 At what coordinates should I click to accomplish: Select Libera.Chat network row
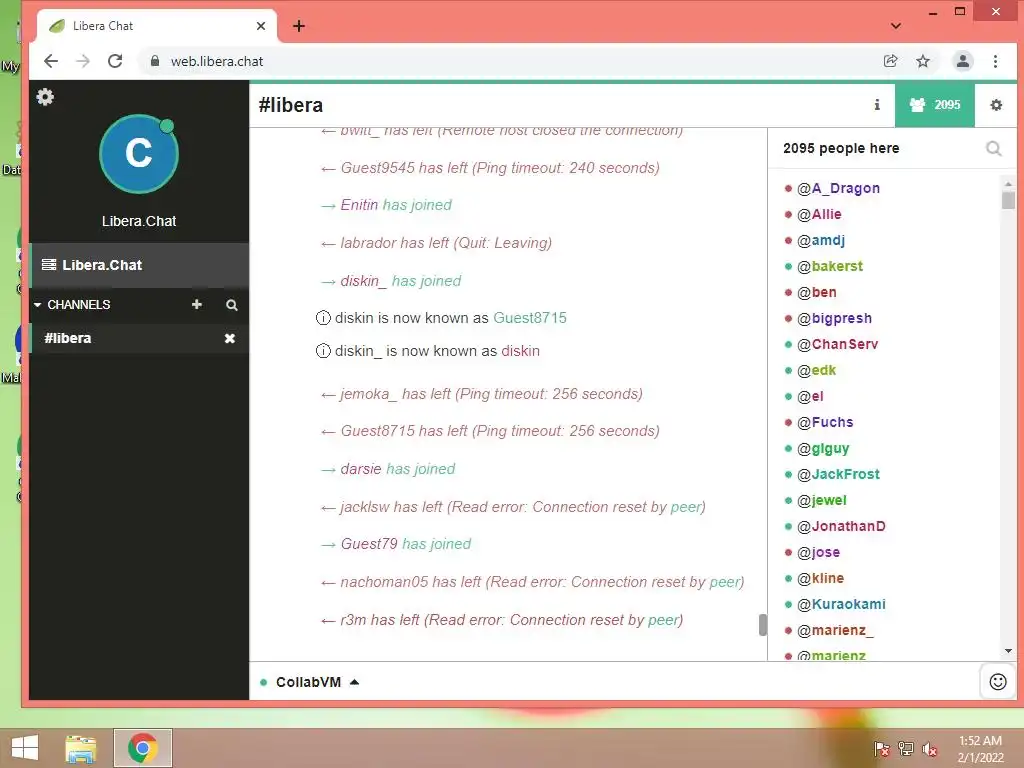pyautogui.click(x=139, y=265)
